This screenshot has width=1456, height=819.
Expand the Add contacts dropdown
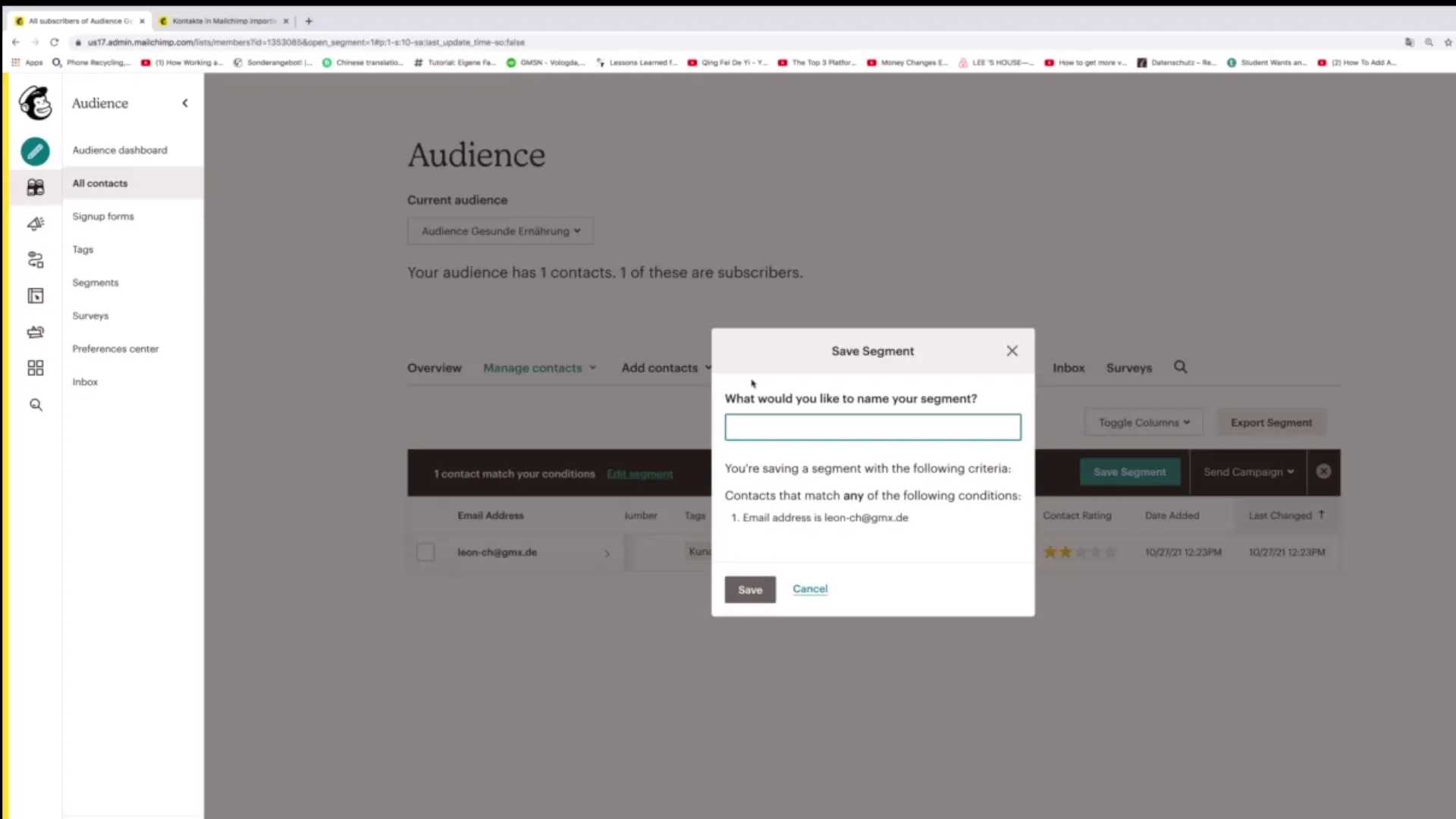point(666,368)
